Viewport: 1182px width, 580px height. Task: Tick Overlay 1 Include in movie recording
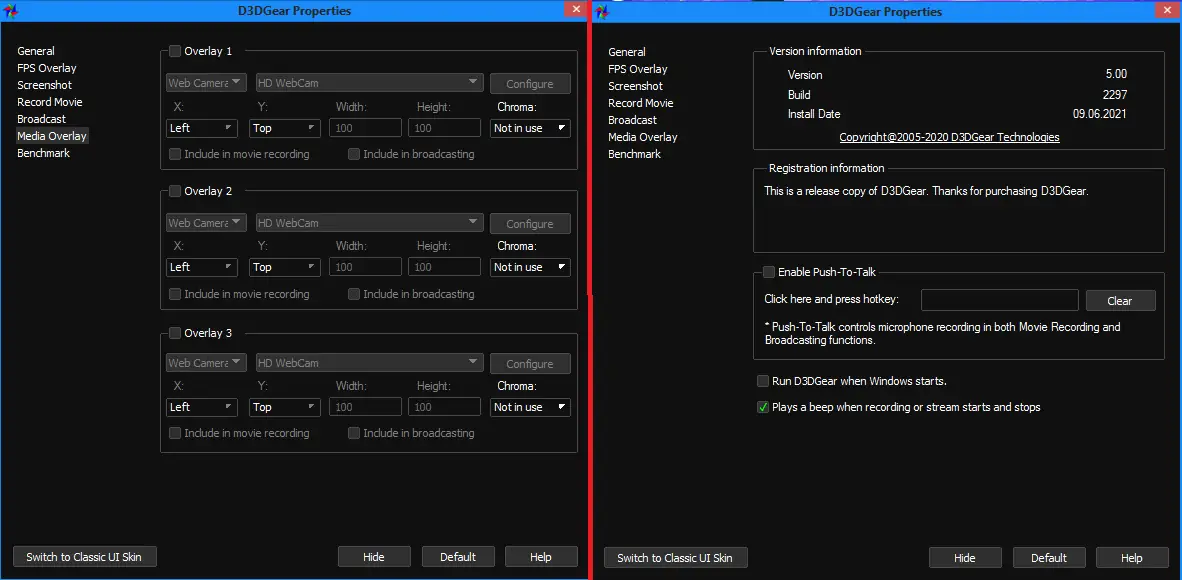pos(175,154)
